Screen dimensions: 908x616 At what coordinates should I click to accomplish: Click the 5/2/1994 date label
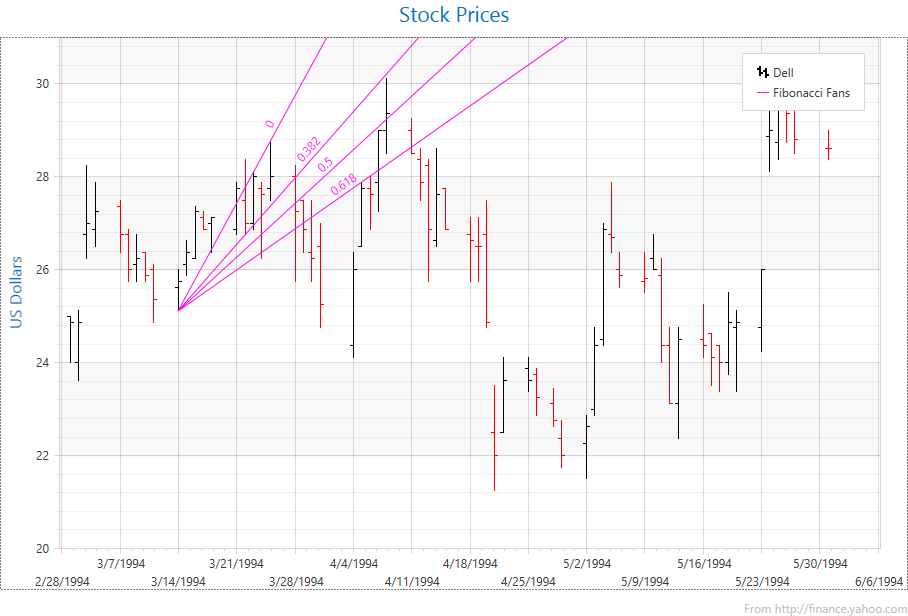point(587,563)
